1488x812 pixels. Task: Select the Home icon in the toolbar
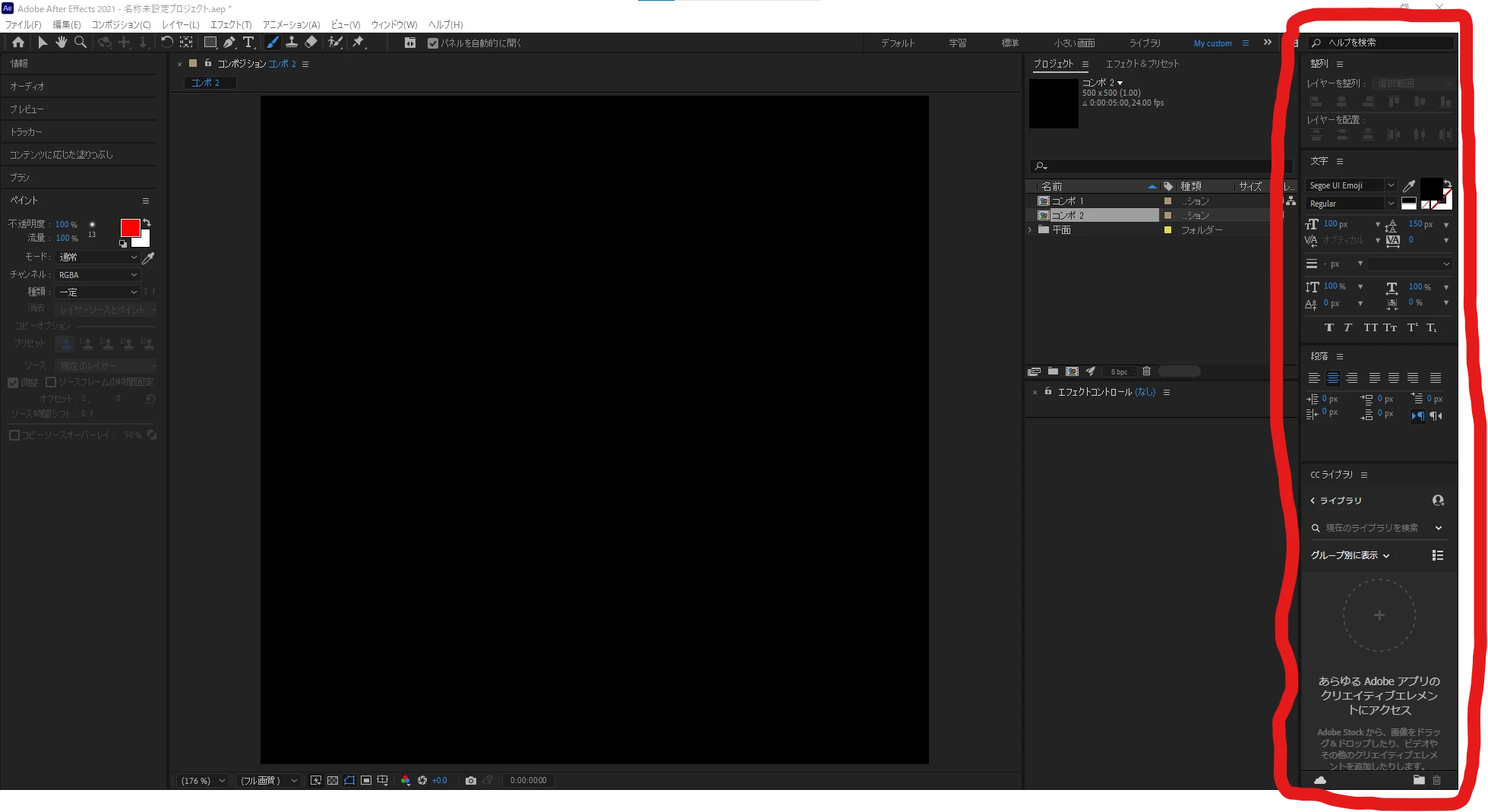point(18,43)
